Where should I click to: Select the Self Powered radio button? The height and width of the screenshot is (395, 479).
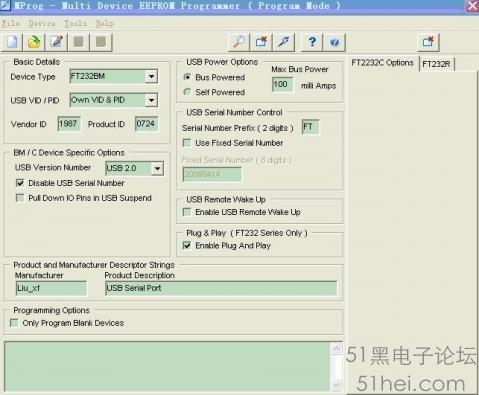(187, 92)
